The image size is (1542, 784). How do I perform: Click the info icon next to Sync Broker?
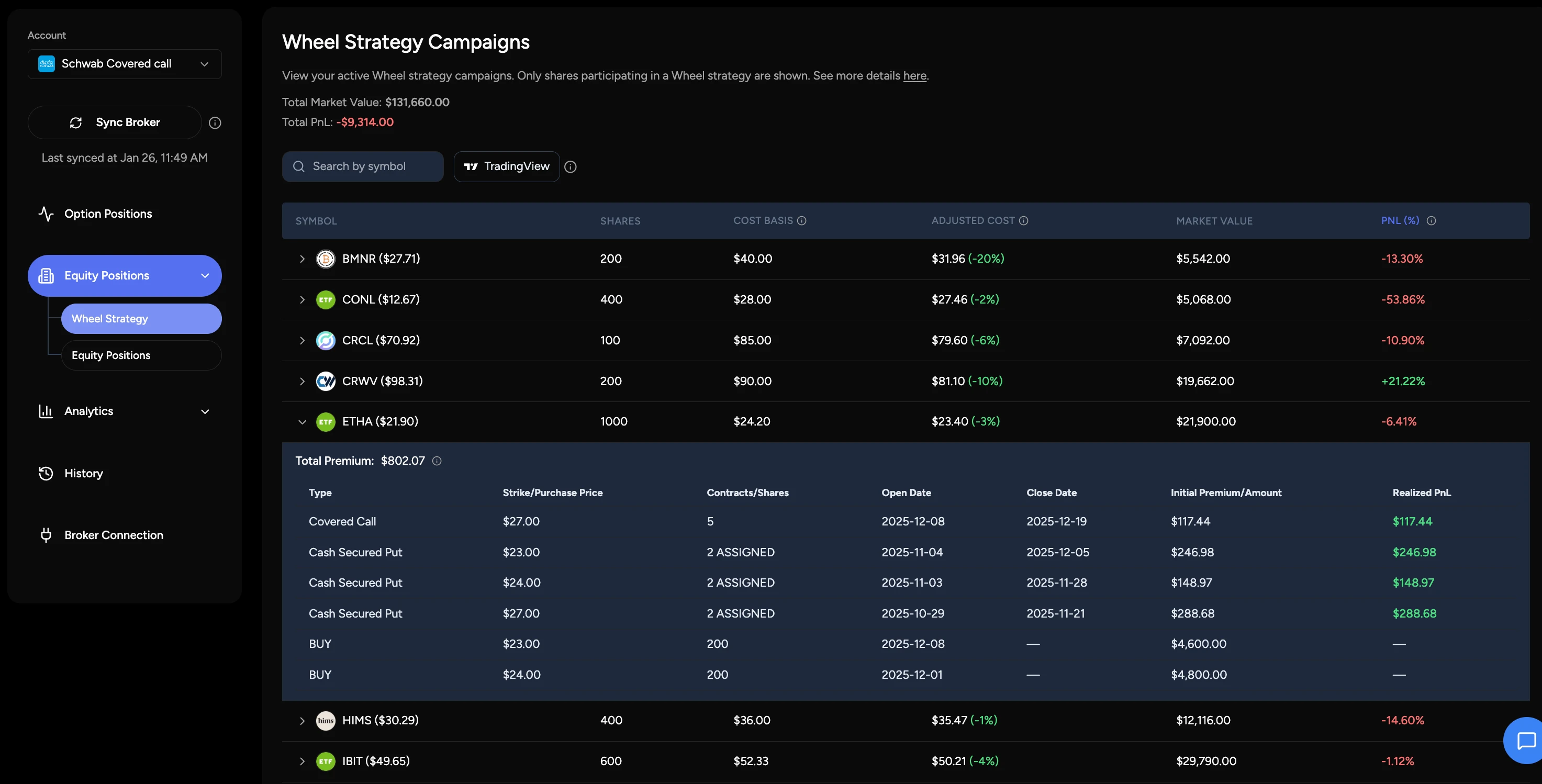coord(215,122)
